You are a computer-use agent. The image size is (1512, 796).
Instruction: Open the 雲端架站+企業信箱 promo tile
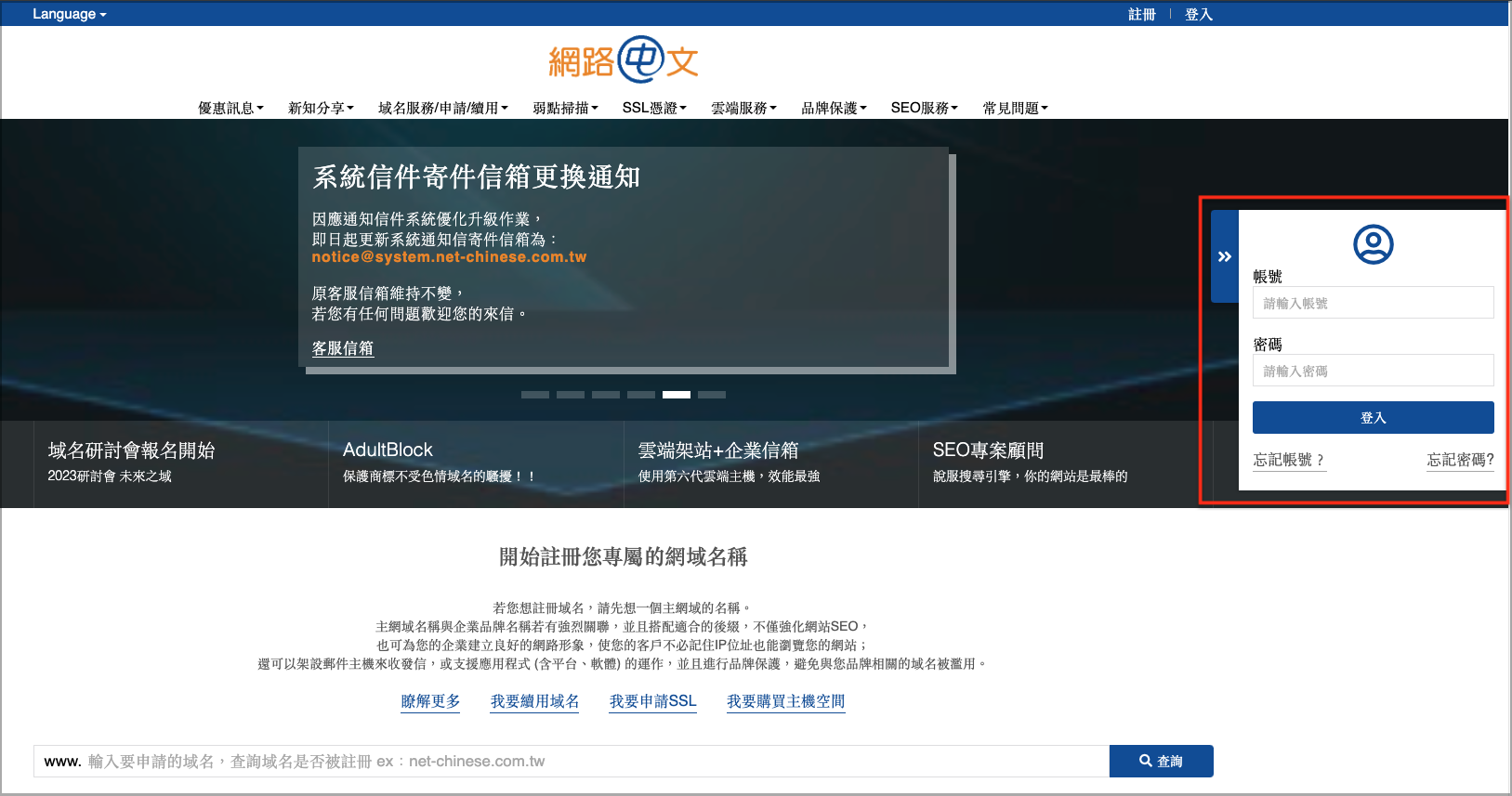click(771, 463)
